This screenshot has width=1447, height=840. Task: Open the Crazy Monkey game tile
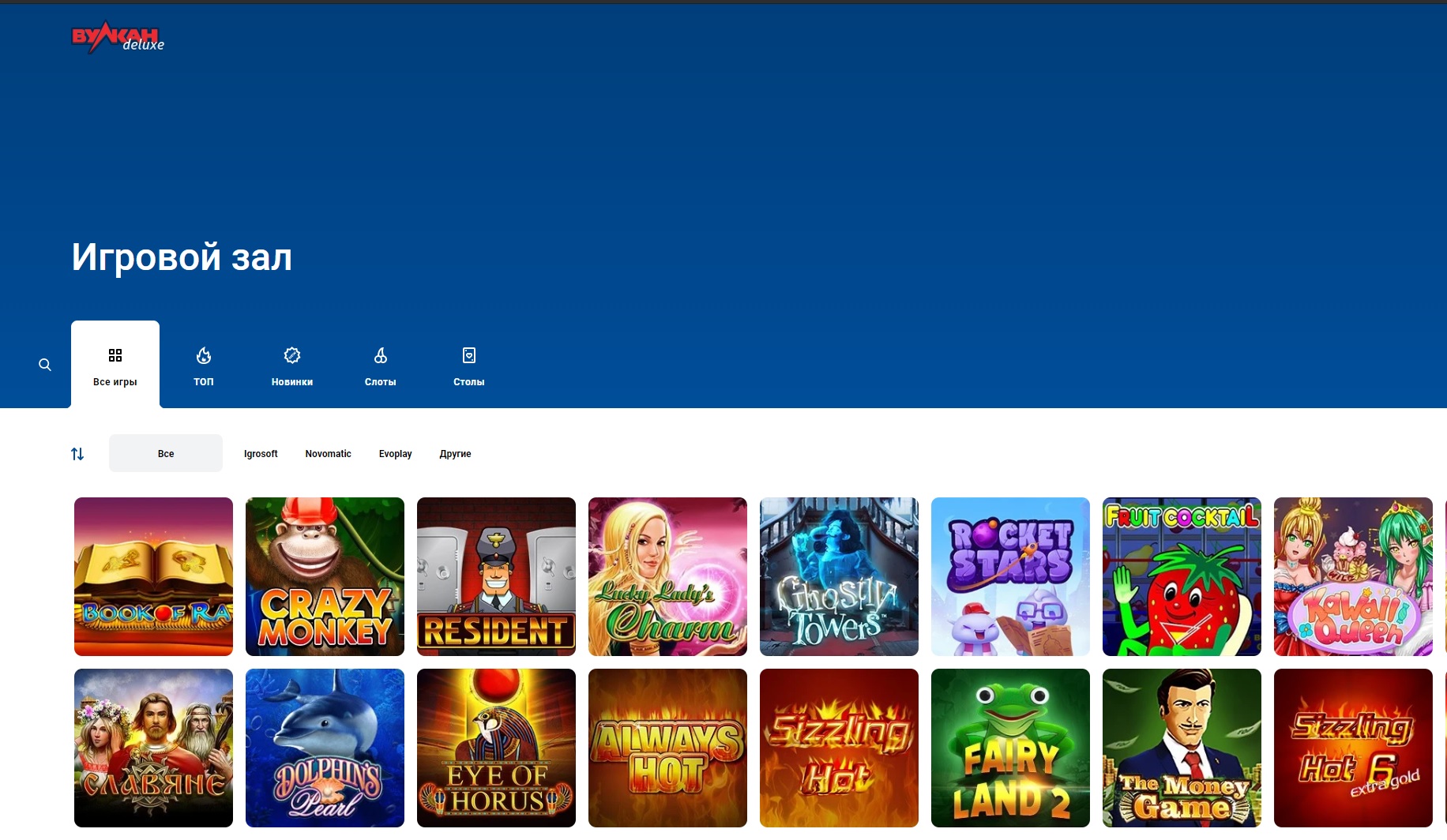coord(325,576)
